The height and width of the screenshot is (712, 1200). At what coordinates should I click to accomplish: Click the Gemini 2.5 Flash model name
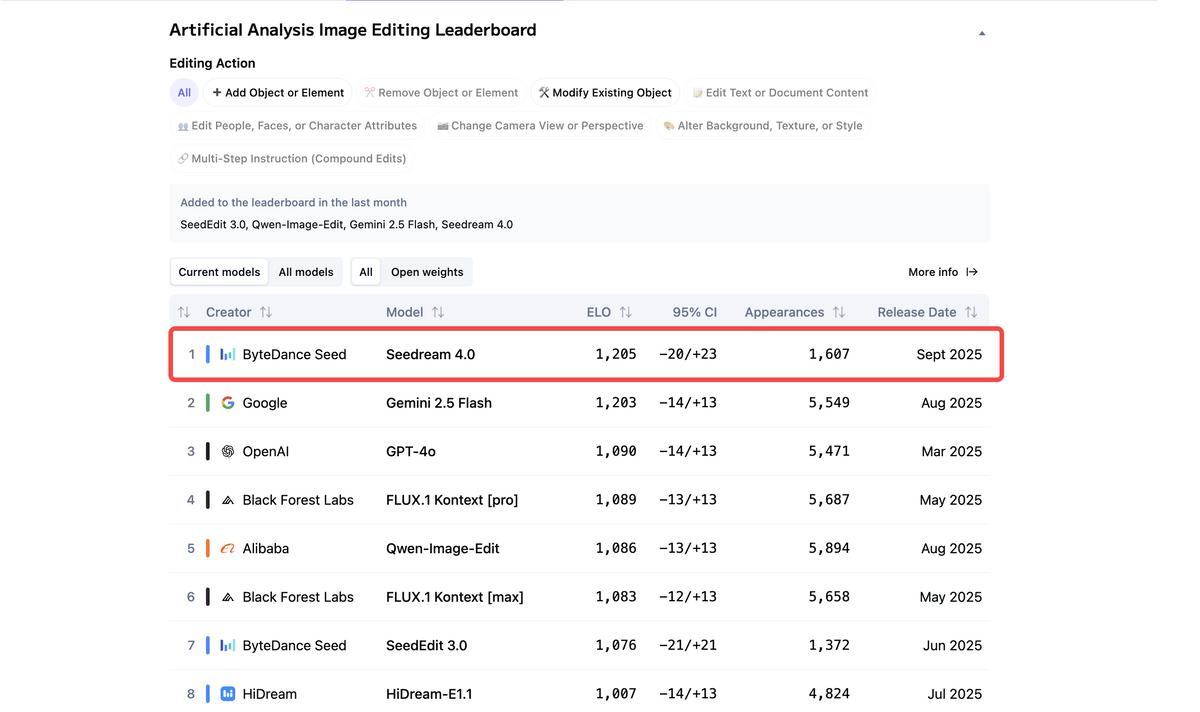click(439, 403)
